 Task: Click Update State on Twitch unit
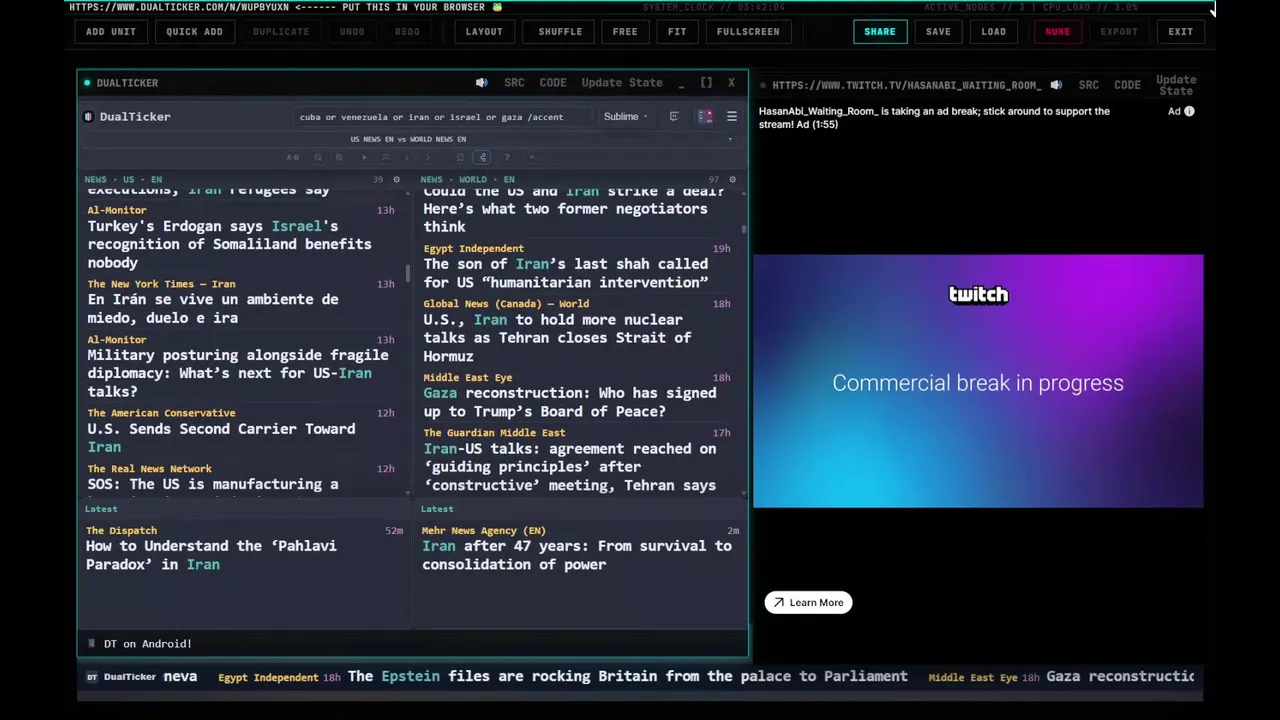(x=1176, y=85)
